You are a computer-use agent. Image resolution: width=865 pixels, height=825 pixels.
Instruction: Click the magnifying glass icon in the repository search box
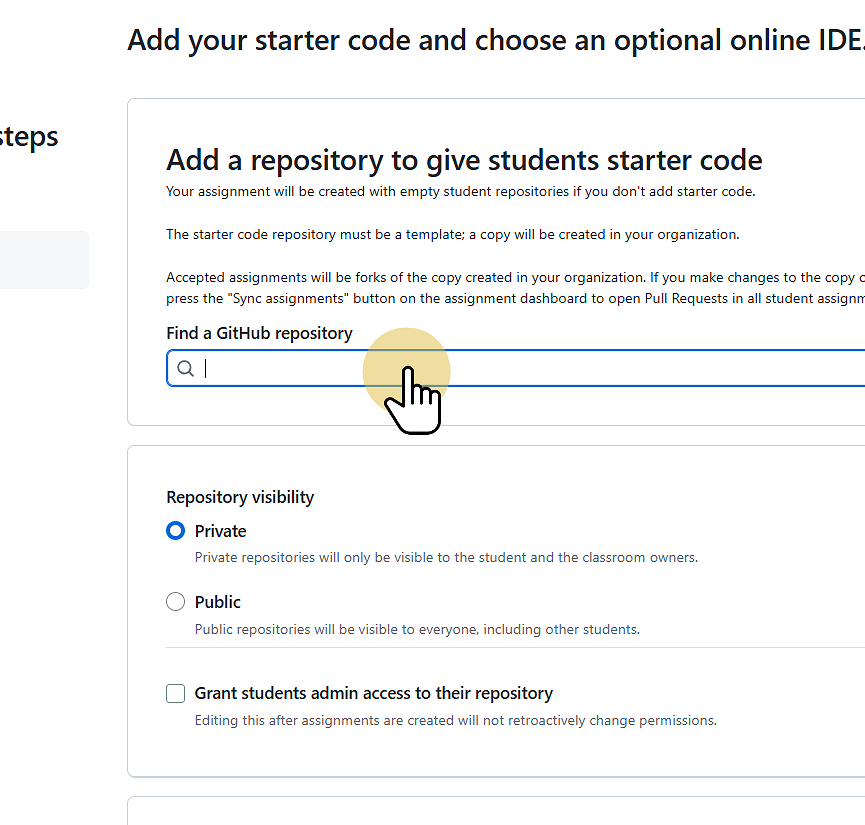(x=186, y=368)
